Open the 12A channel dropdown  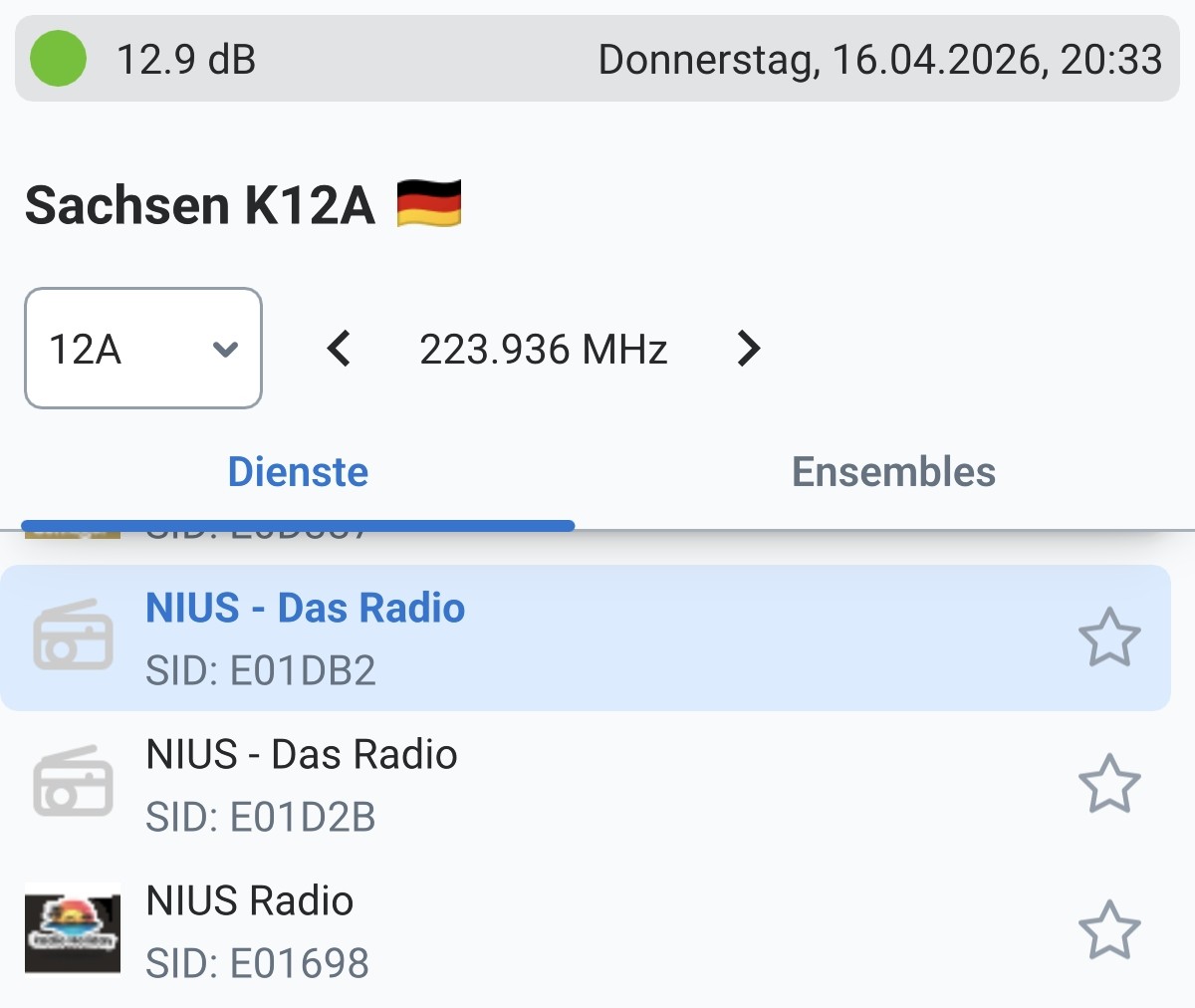click(143, 349)
